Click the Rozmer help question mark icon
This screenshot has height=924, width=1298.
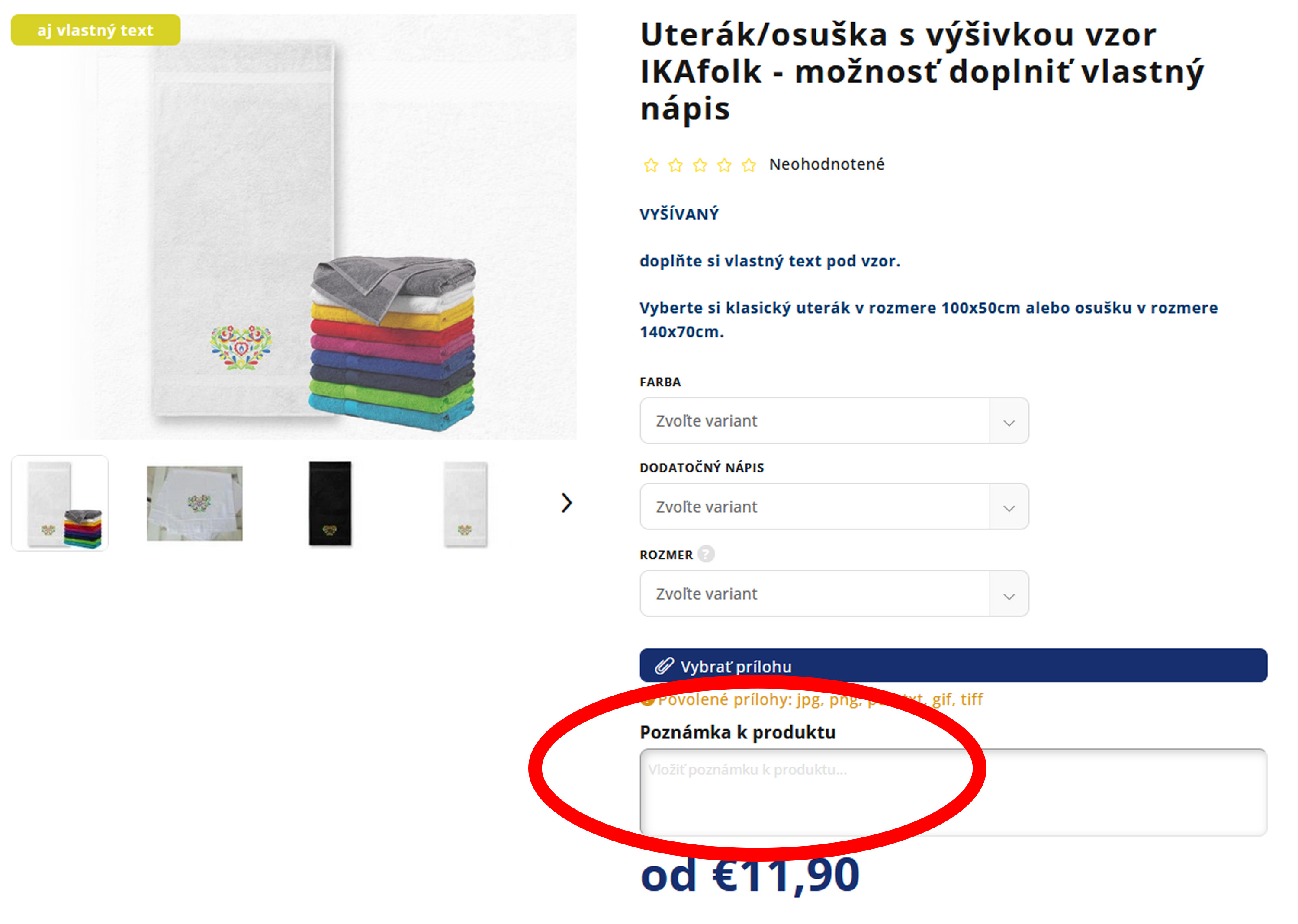point(706,554)
